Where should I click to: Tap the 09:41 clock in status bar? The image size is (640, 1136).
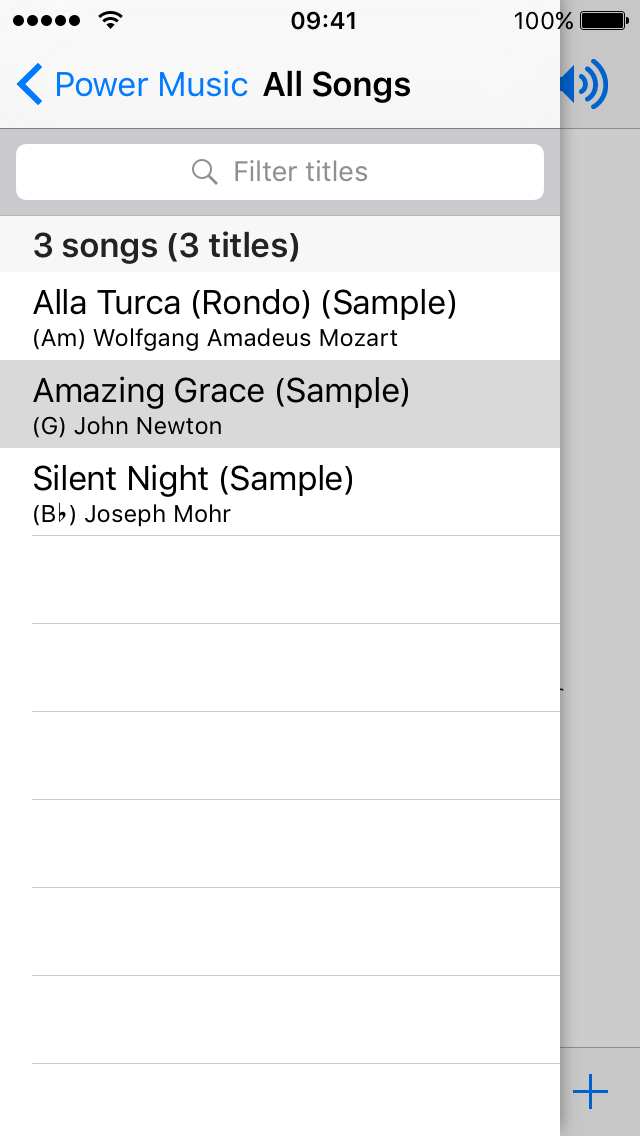pyautogui.click(x=323, y=20)
